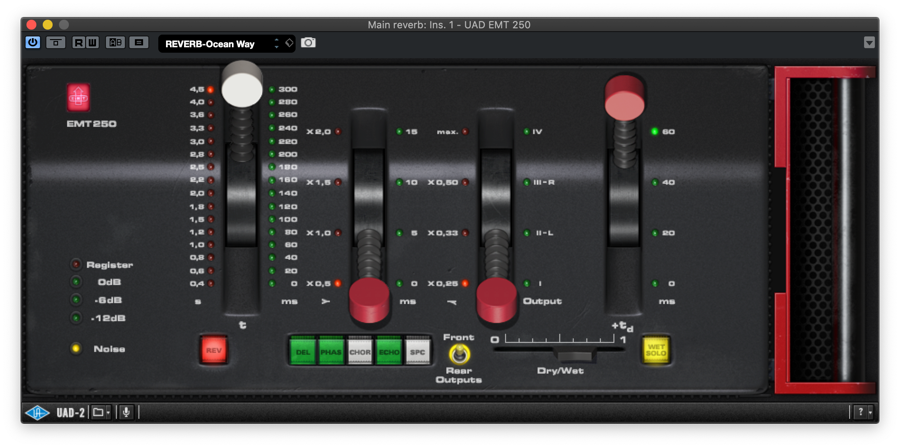The height and width of the screenshot is (448, 900).
Task: Toggle the Noise LED switch
Action: pos(76,348)
